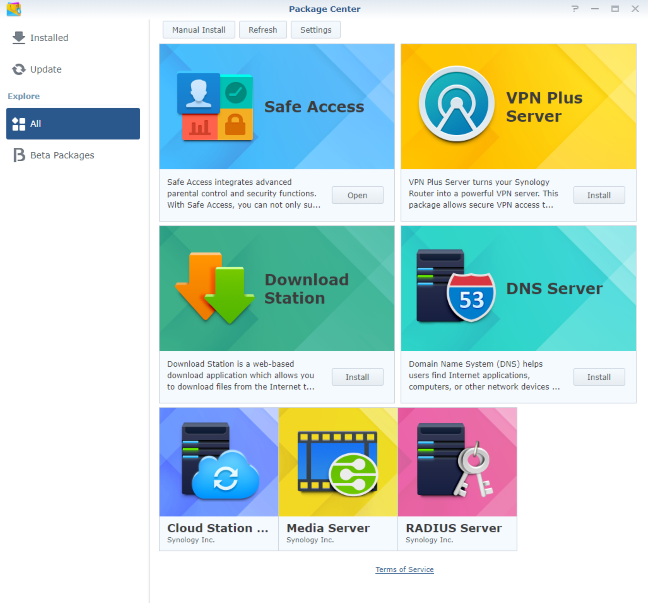Install VPN Plus Server
The width and height of the screenshot is (648, 603).
pyautogui.click(x=599, y=195)
